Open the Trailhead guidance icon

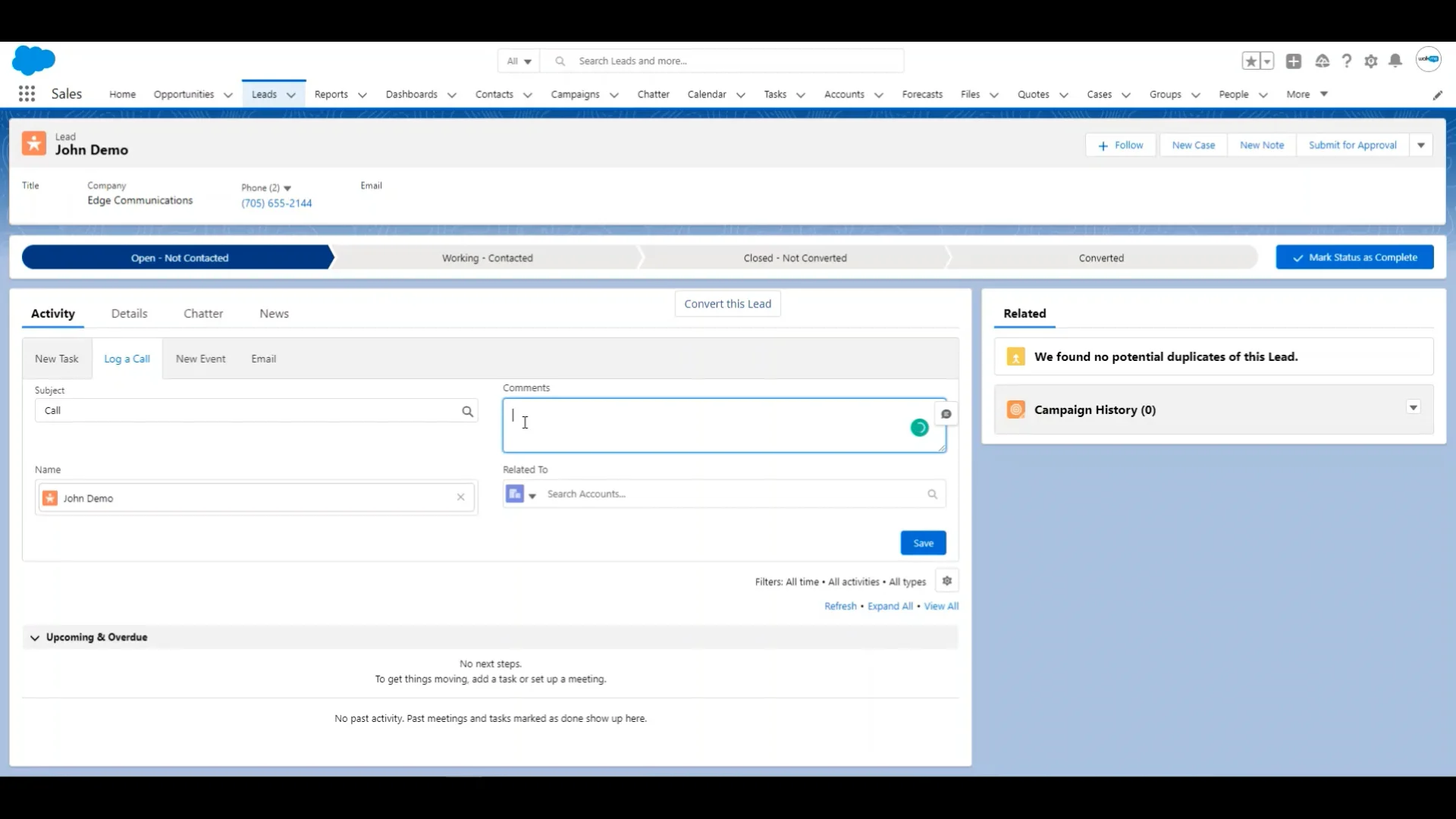point(1321,61)
